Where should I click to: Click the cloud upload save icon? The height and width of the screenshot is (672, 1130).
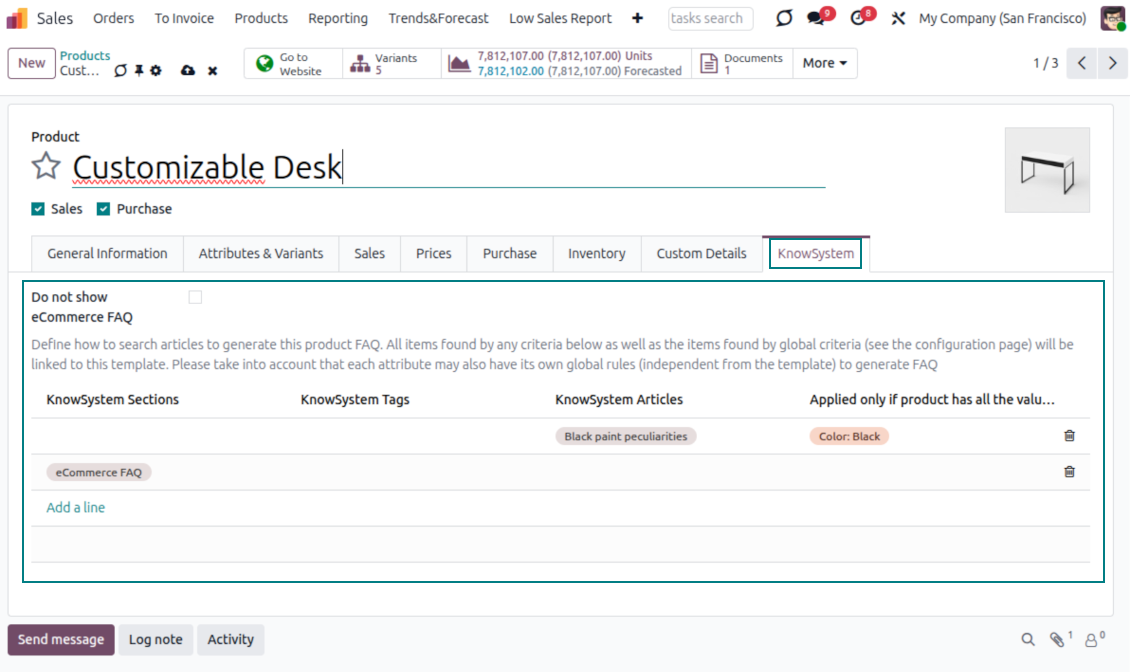tap(188, 71)
